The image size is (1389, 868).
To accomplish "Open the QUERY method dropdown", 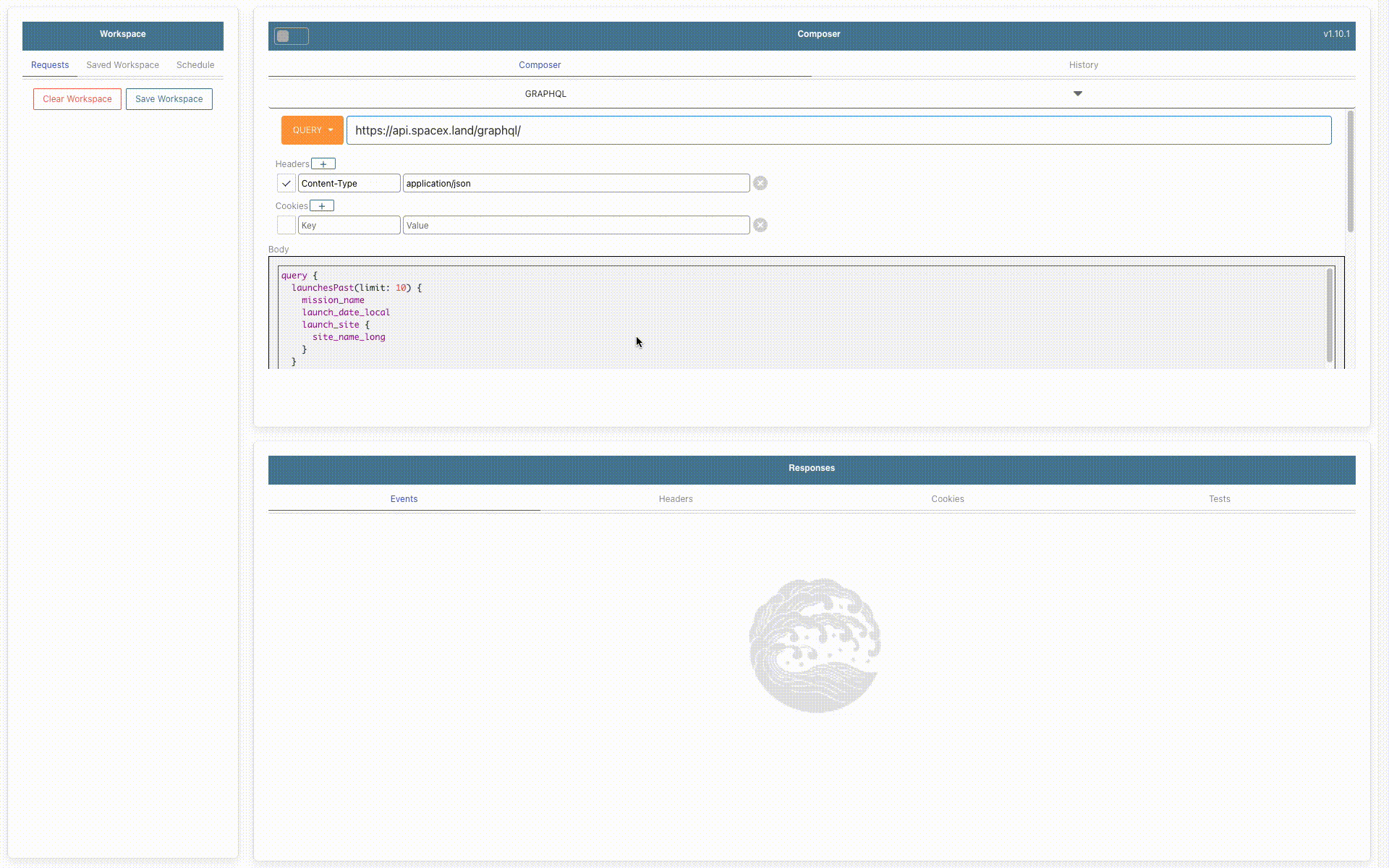I will [312, 130].
